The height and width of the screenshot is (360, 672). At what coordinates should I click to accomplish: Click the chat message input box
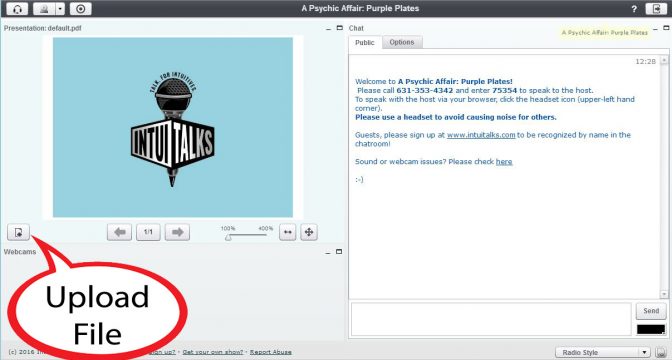(491, 319)
